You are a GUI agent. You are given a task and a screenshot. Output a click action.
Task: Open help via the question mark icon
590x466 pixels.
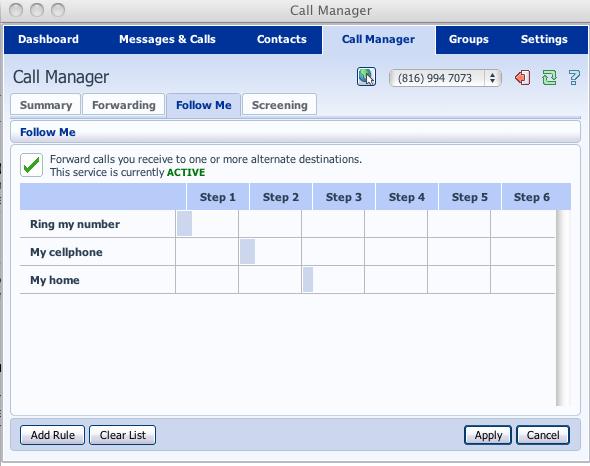coord(574,78)
